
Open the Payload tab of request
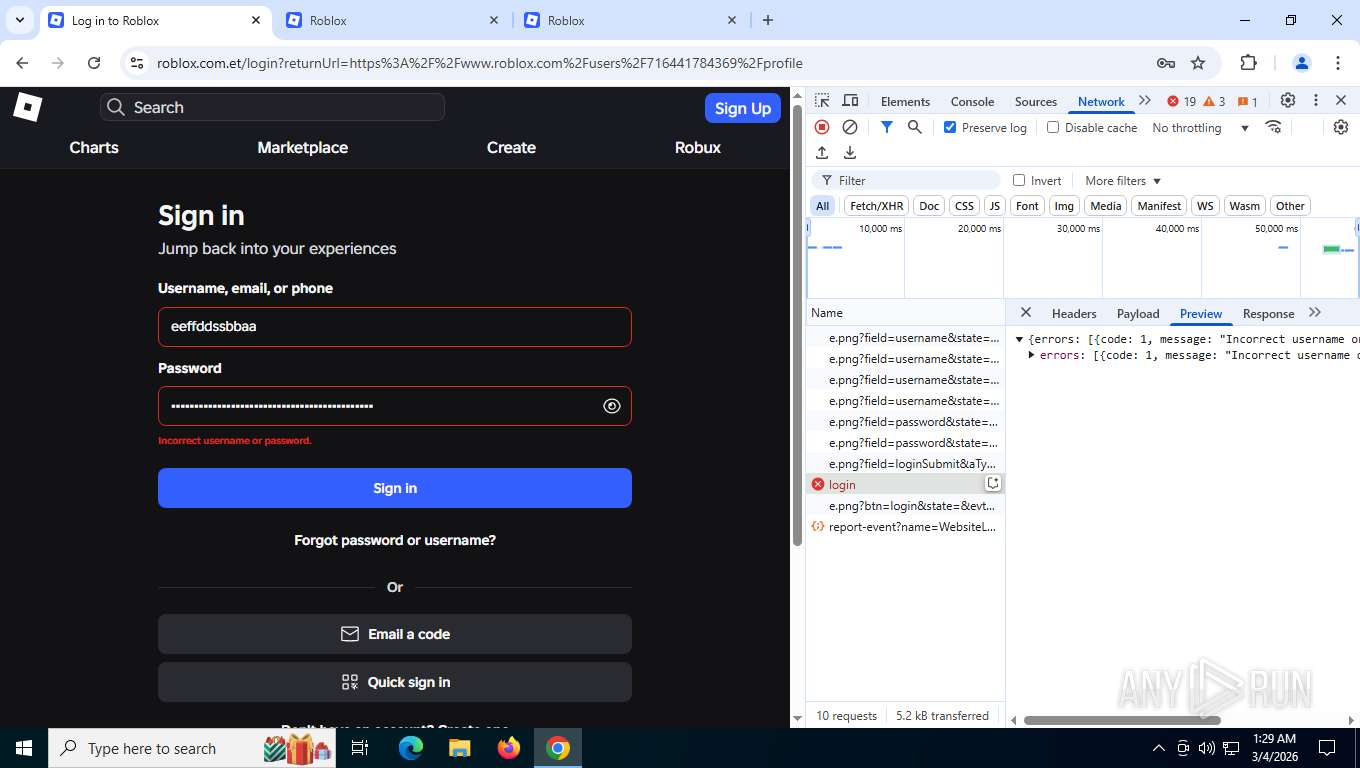pyautogui.click(x=1138, y=314)
